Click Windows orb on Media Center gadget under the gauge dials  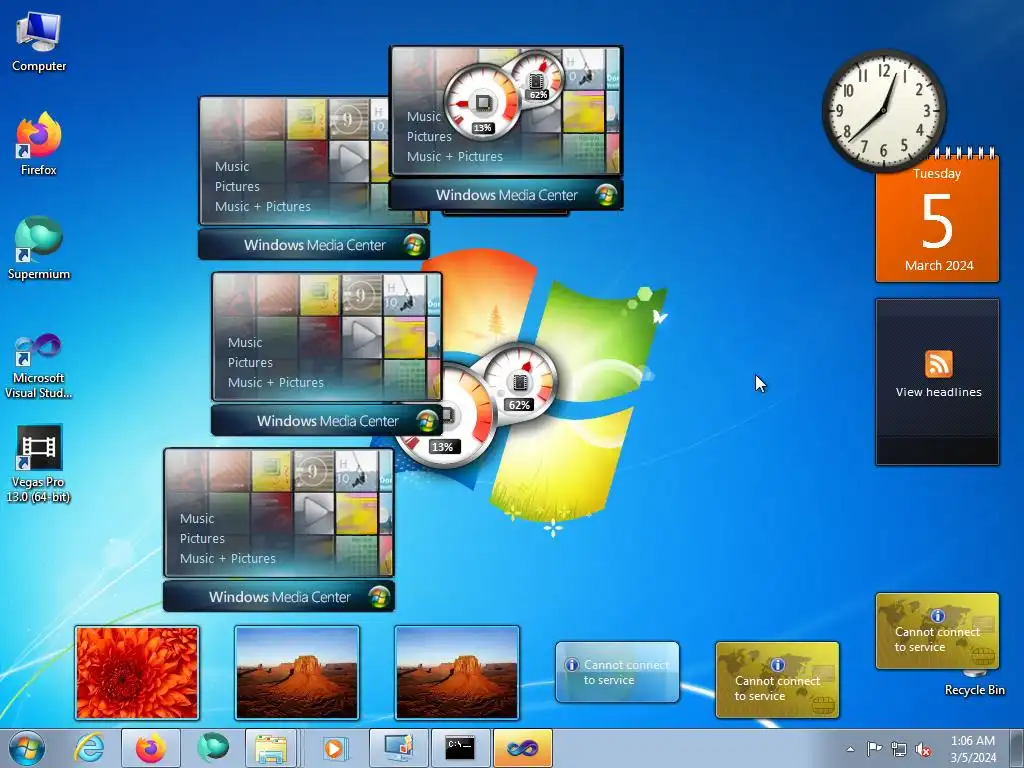[x=607, y=195]
